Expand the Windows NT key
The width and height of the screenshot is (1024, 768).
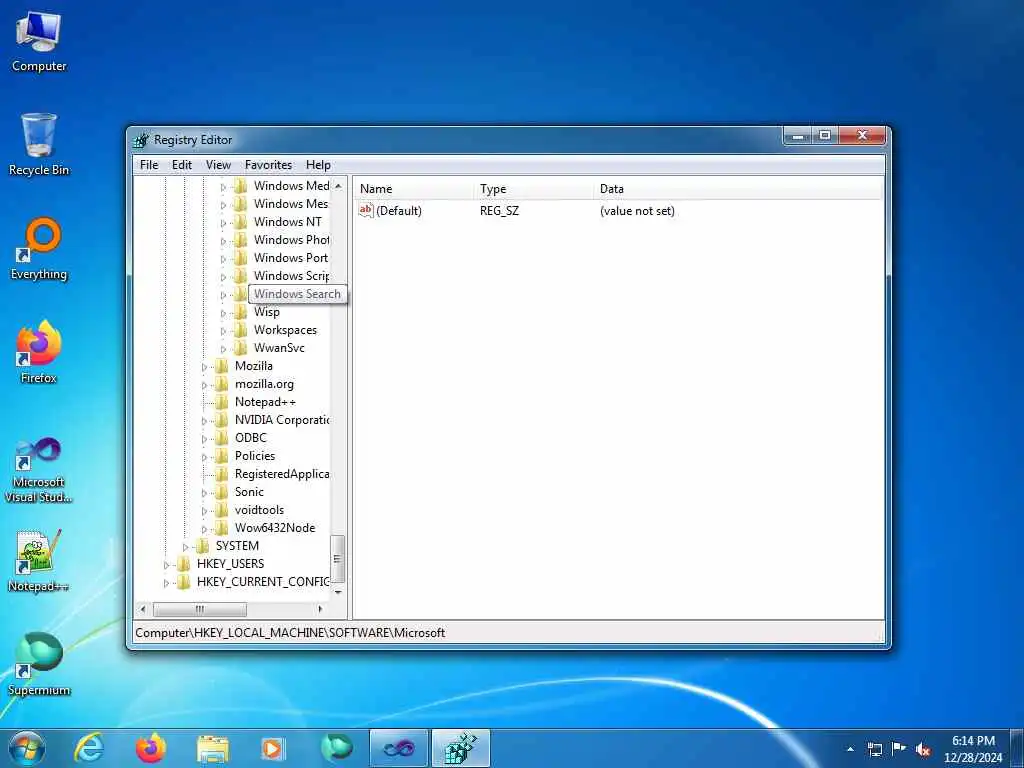[x=223, y=223]
